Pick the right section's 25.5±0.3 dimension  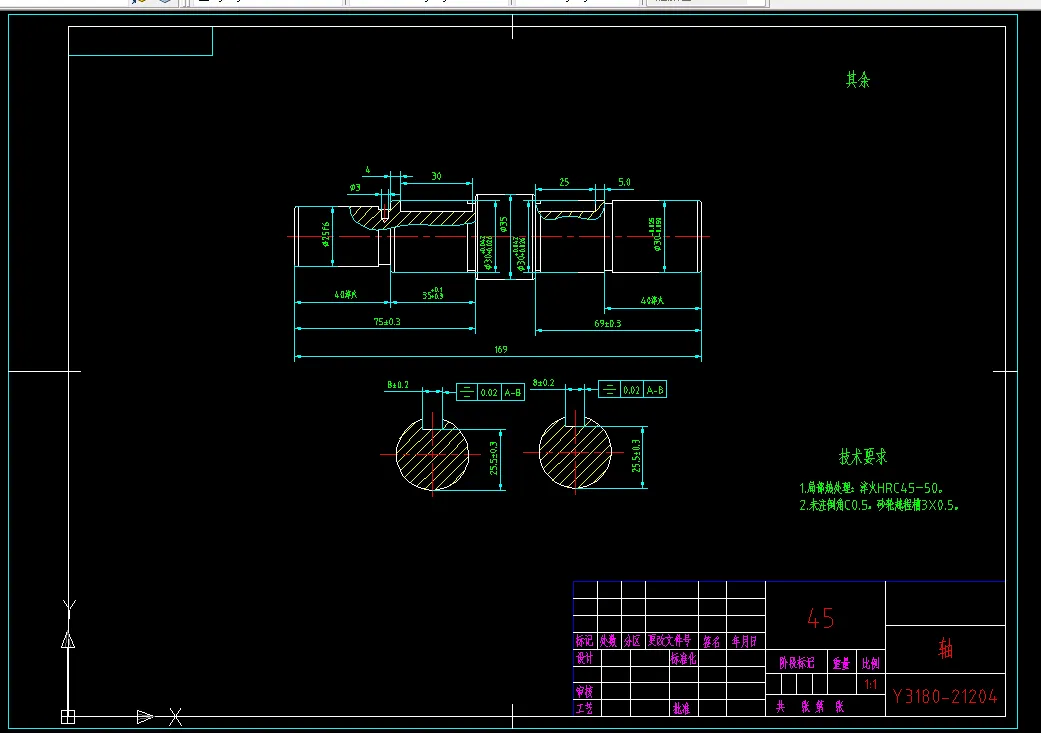(636, 455)
